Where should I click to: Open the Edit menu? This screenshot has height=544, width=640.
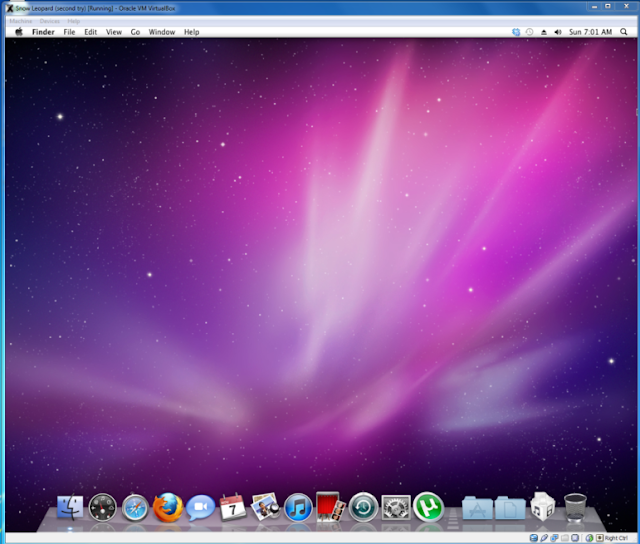point(91,32)
